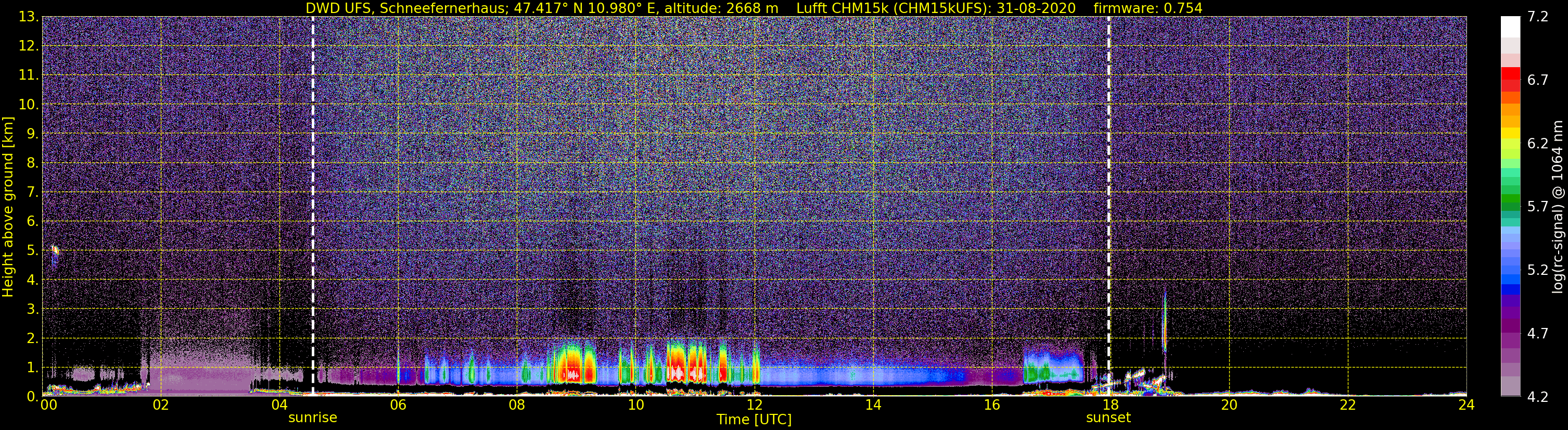Screen dimensions: 1568x430
Task: Click the time axis tick label 06
Action: pyautogui.click(x=398, y=406)
